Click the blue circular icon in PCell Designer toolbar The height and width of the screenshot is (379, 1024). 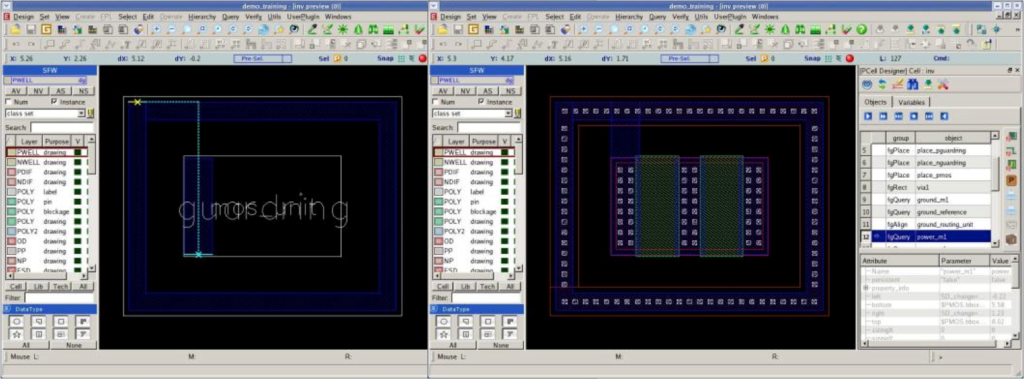coord(867,84)
